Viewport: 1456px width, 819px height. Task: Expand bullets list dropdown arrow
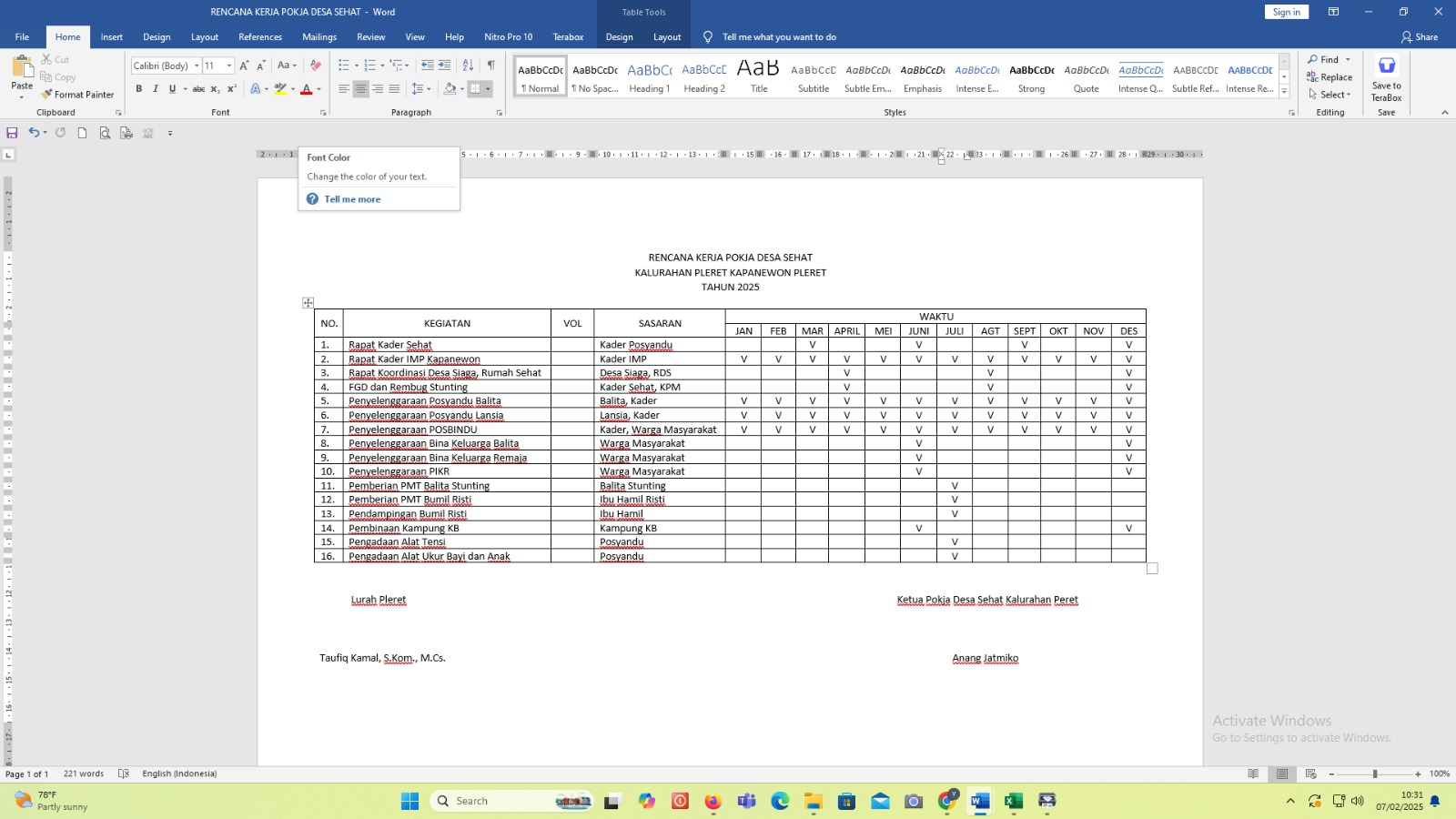coord(356,66)
